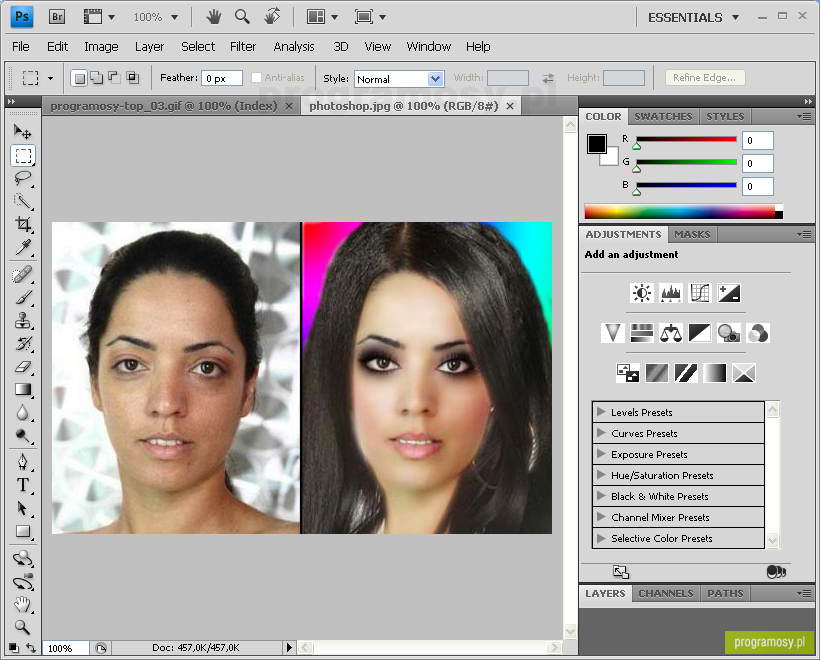Select the Healing Brush tool

point(22,275)
